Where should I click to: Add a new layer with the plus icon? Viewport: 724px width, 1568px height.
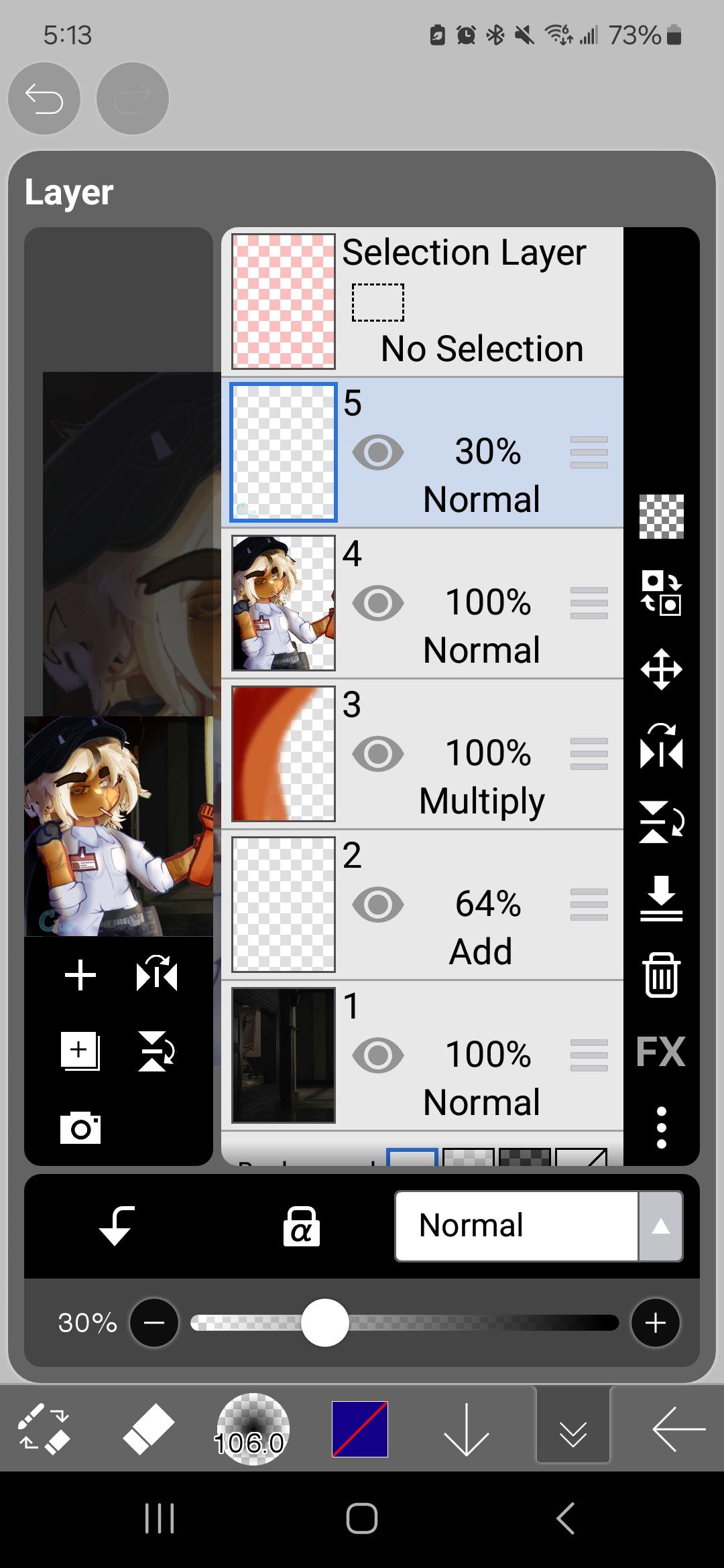(80, 975)
